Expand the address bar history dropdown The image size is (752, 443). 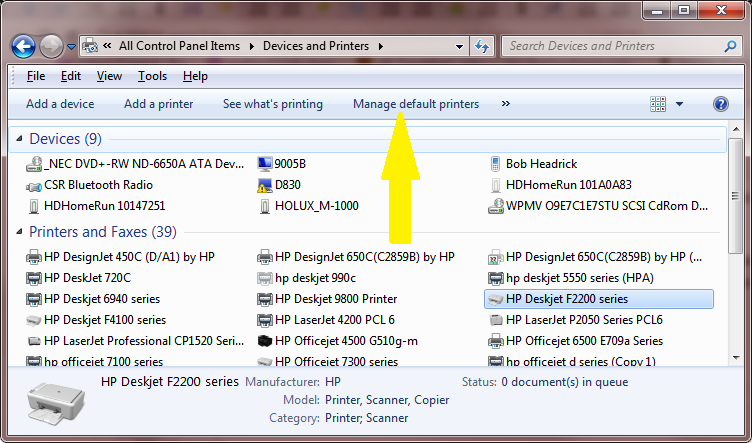click(459, 47)
